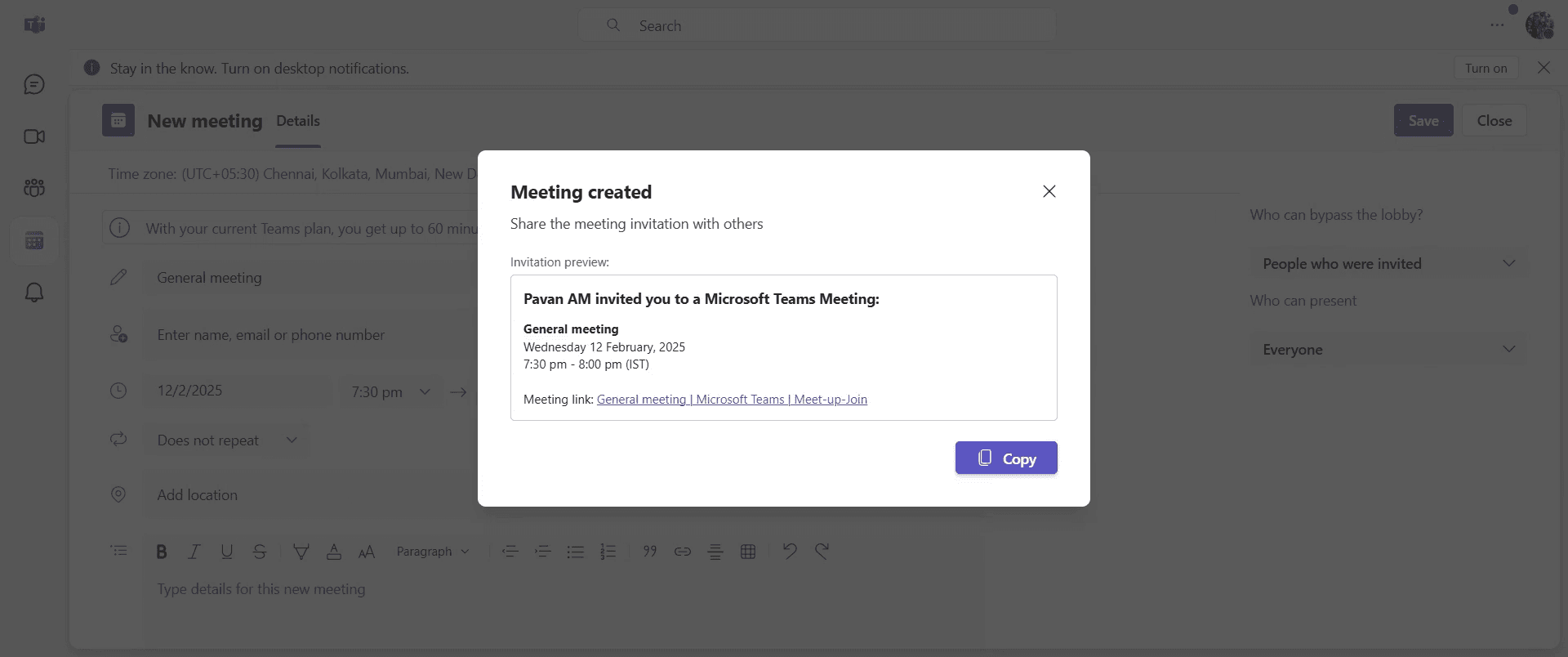Screen dimensions: 1568x657
Task: Click the Search box at top
Action: click(817, 25)
